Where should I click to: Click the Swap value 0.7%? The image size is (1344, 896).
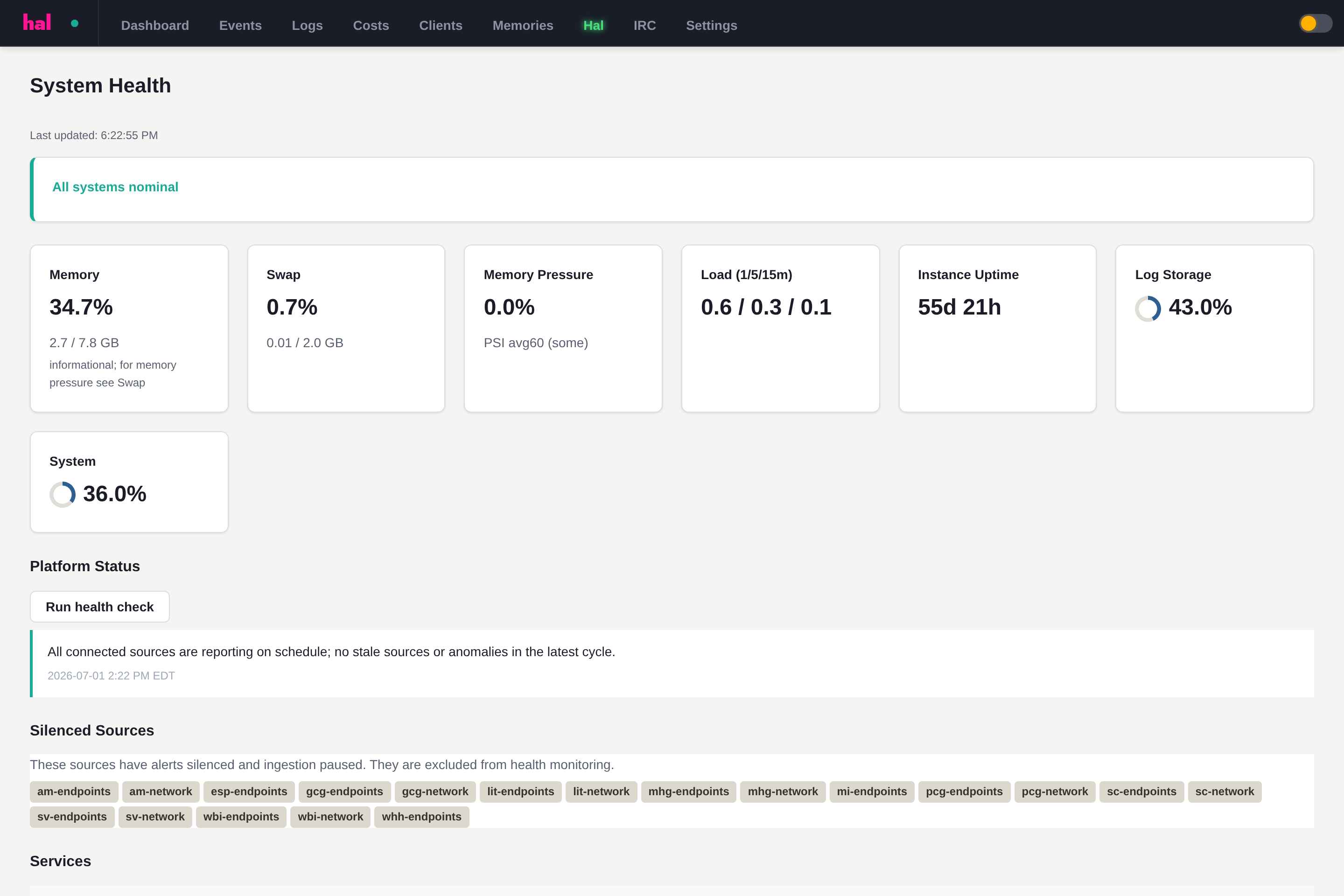(x=292, y=307)
